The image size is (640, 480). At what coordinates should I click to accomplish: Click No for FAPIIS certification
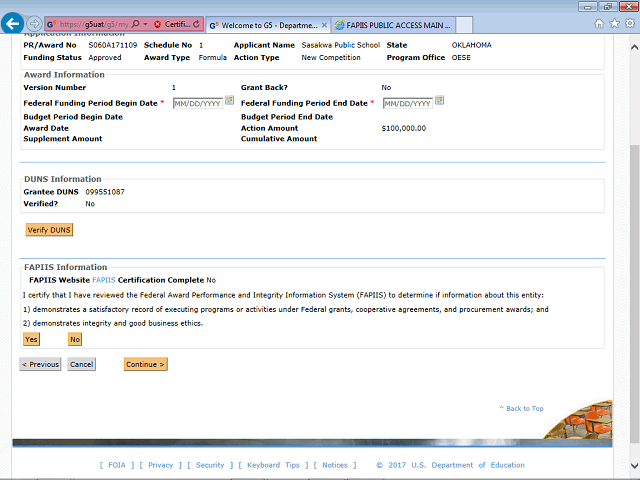[75, 339]
